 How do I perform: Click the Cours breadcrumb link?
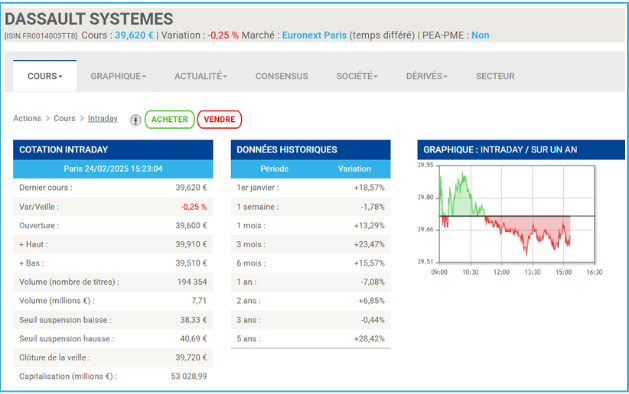[x=65, y=118]
